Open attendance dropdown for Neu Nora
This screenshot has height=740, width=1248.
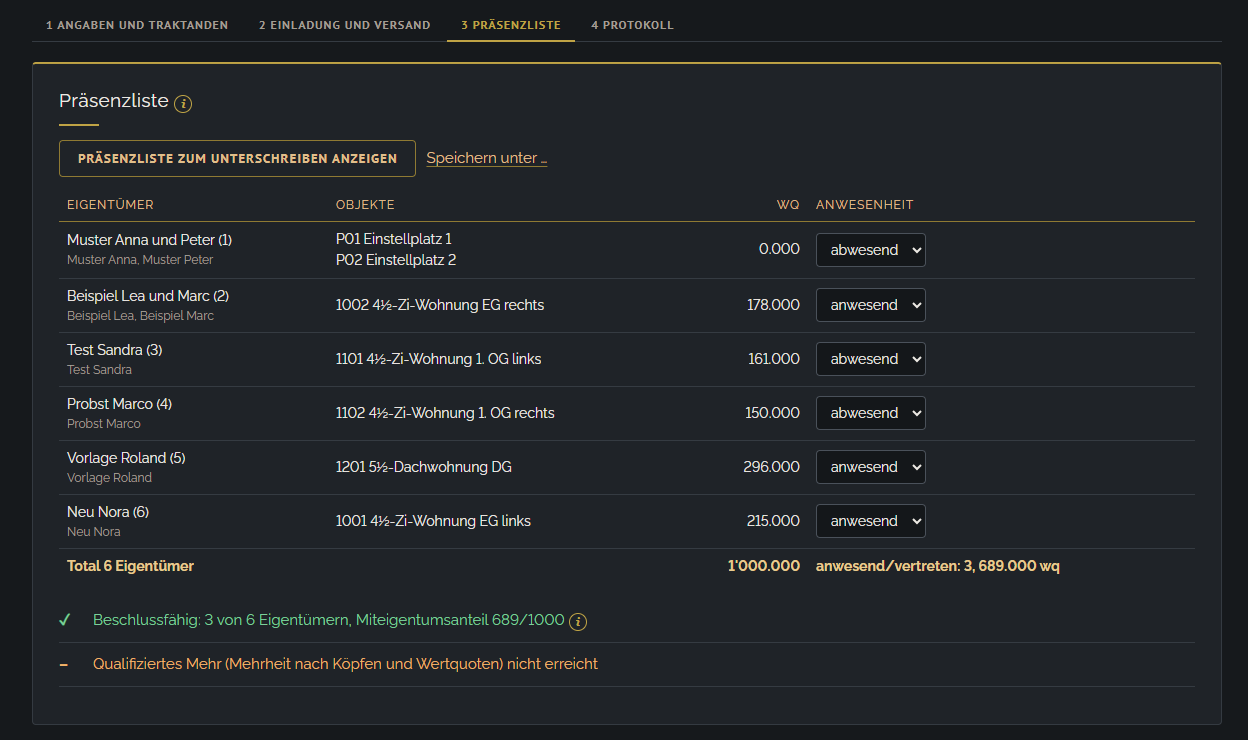(x=871, y=521)
